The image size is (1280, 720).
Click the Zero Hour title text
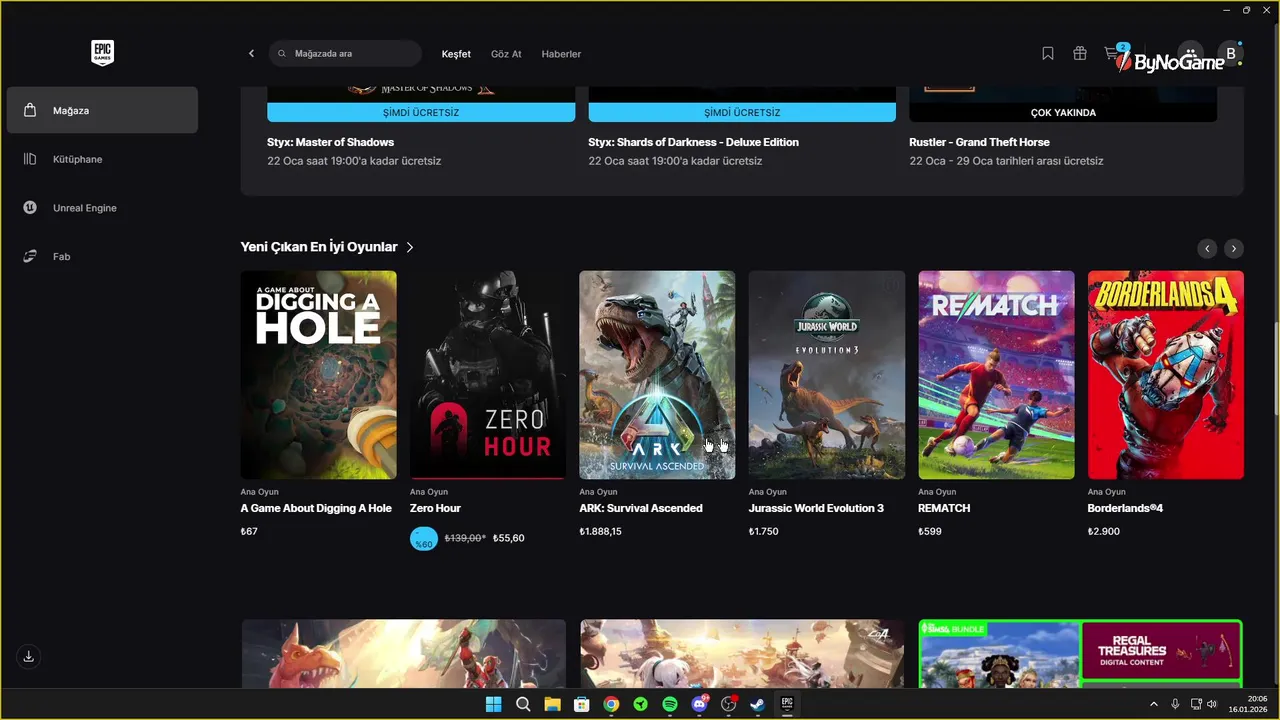click(x=435, y=508)
